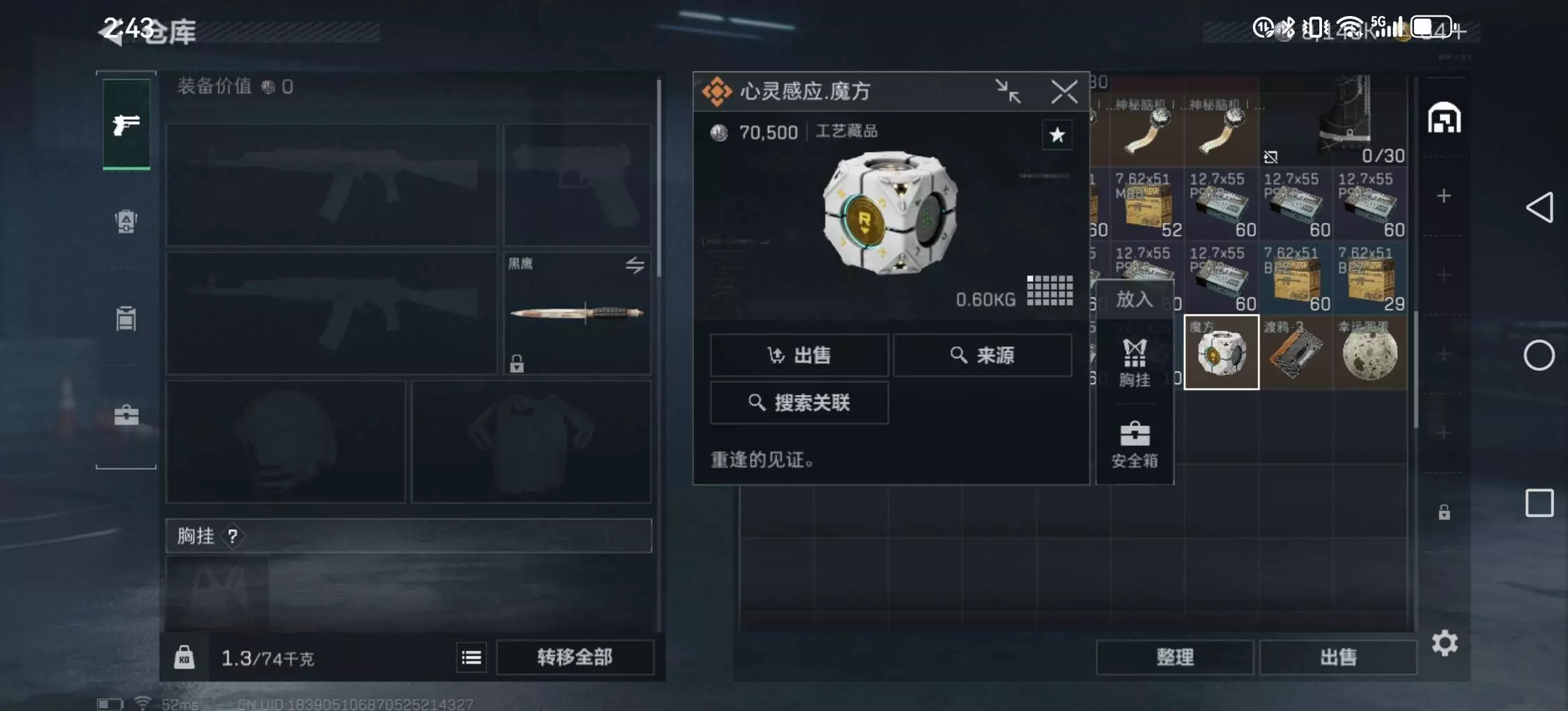
Task: Click the 整理 organize button
Action: point(1175,657)
